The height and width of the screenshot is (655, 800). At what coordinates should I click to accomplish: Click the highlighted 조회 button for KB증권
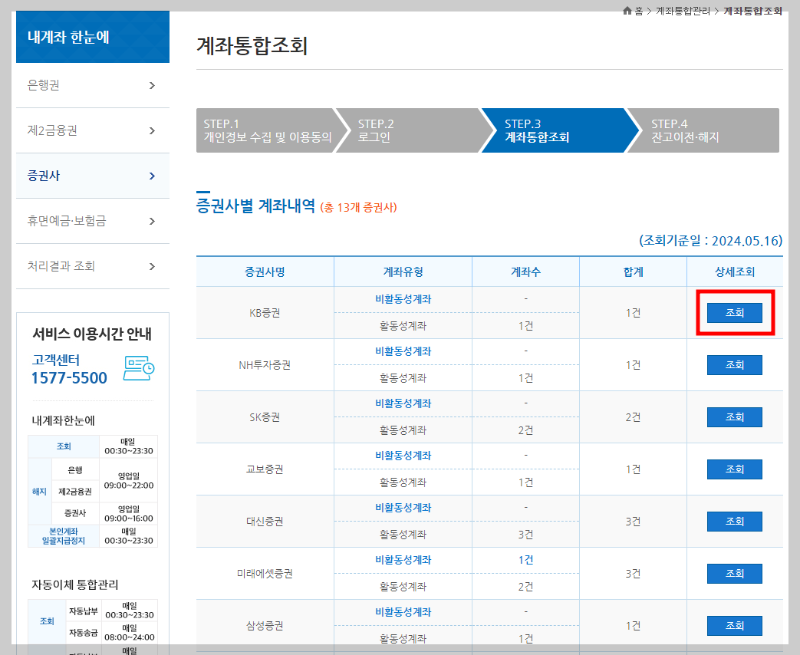point(735,312)
